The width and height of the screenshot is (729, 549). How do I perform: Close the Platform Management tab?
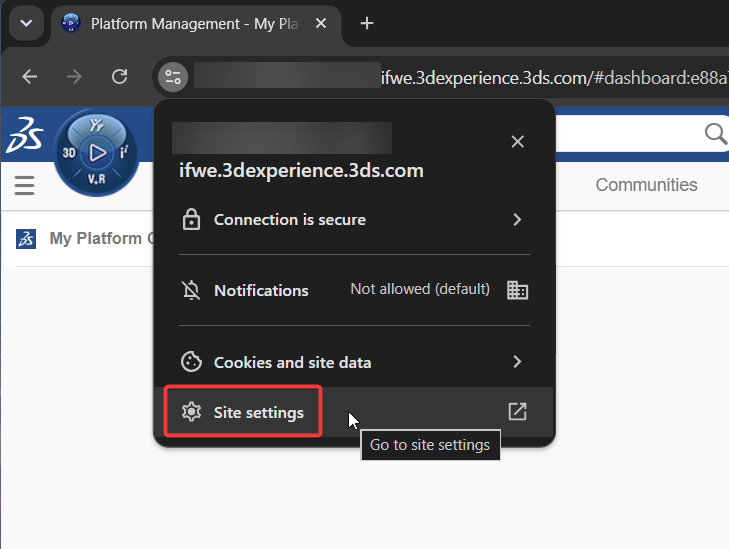coord(321,23)
